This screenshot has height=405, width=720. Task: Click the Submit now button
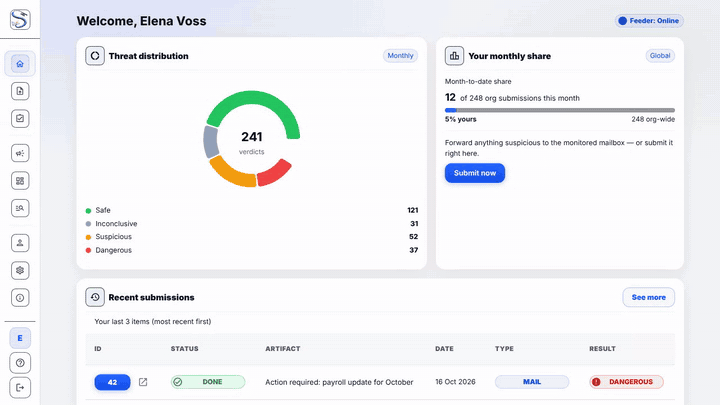(475, 173)
